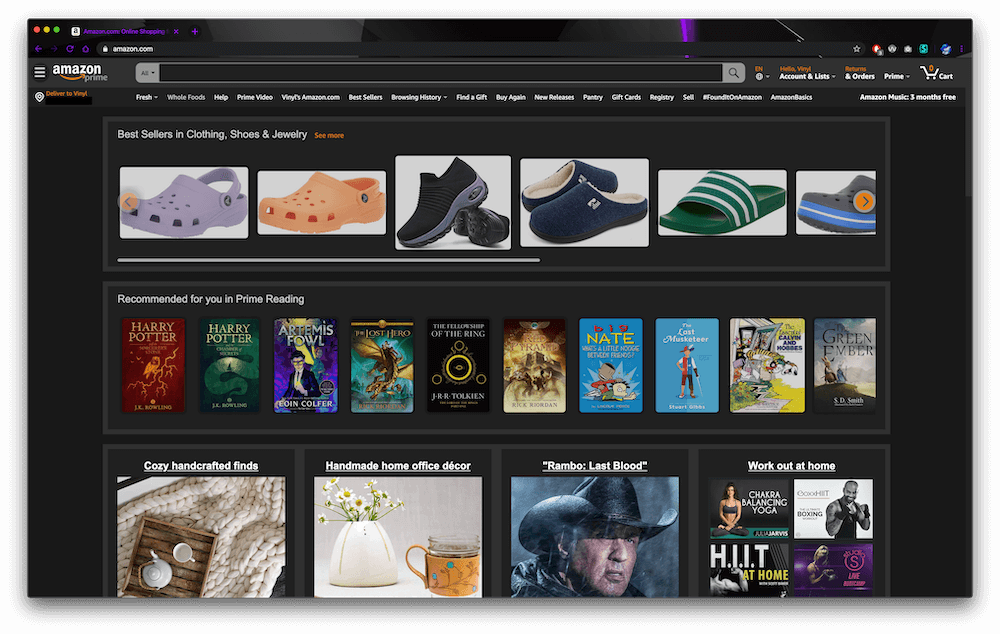1000x634 pixels.
Task: Open Whole Foods in nav bar
Action: tap(186, 97)
